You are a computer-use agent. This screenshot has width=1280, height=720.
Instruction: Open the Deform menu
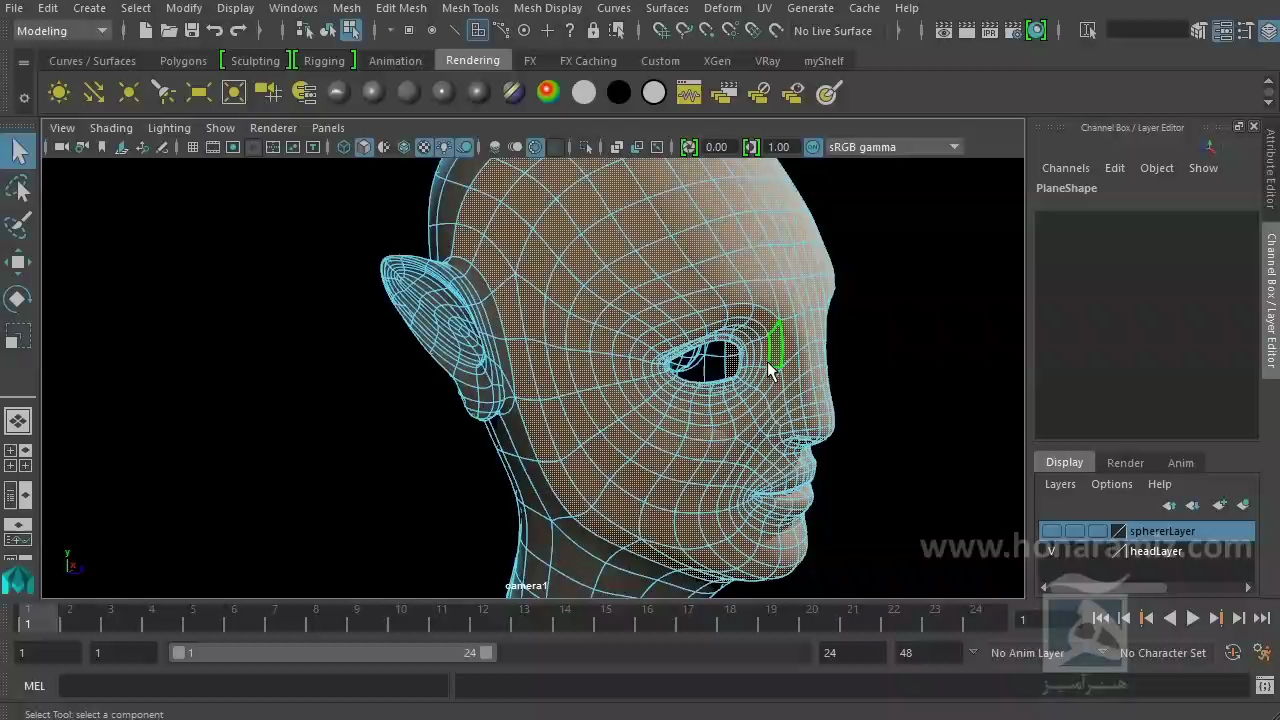pyautogui.click(x=722, y=8)
